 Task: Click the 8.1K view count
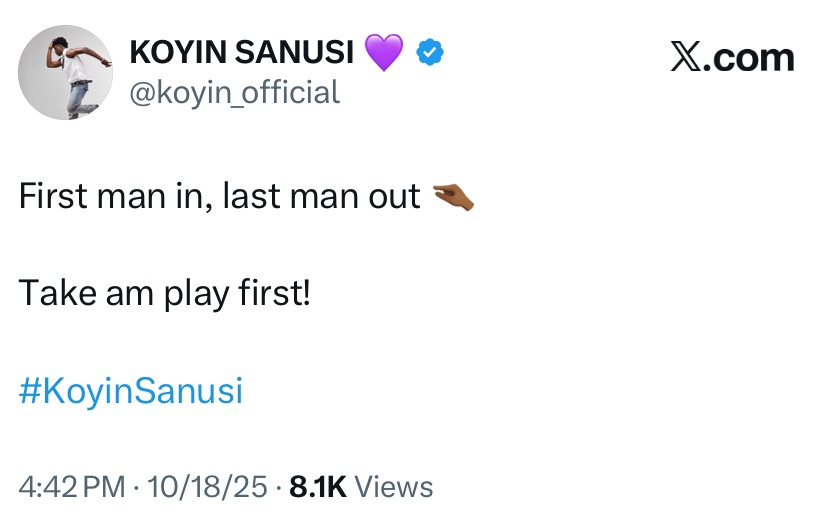coord(316,487)
